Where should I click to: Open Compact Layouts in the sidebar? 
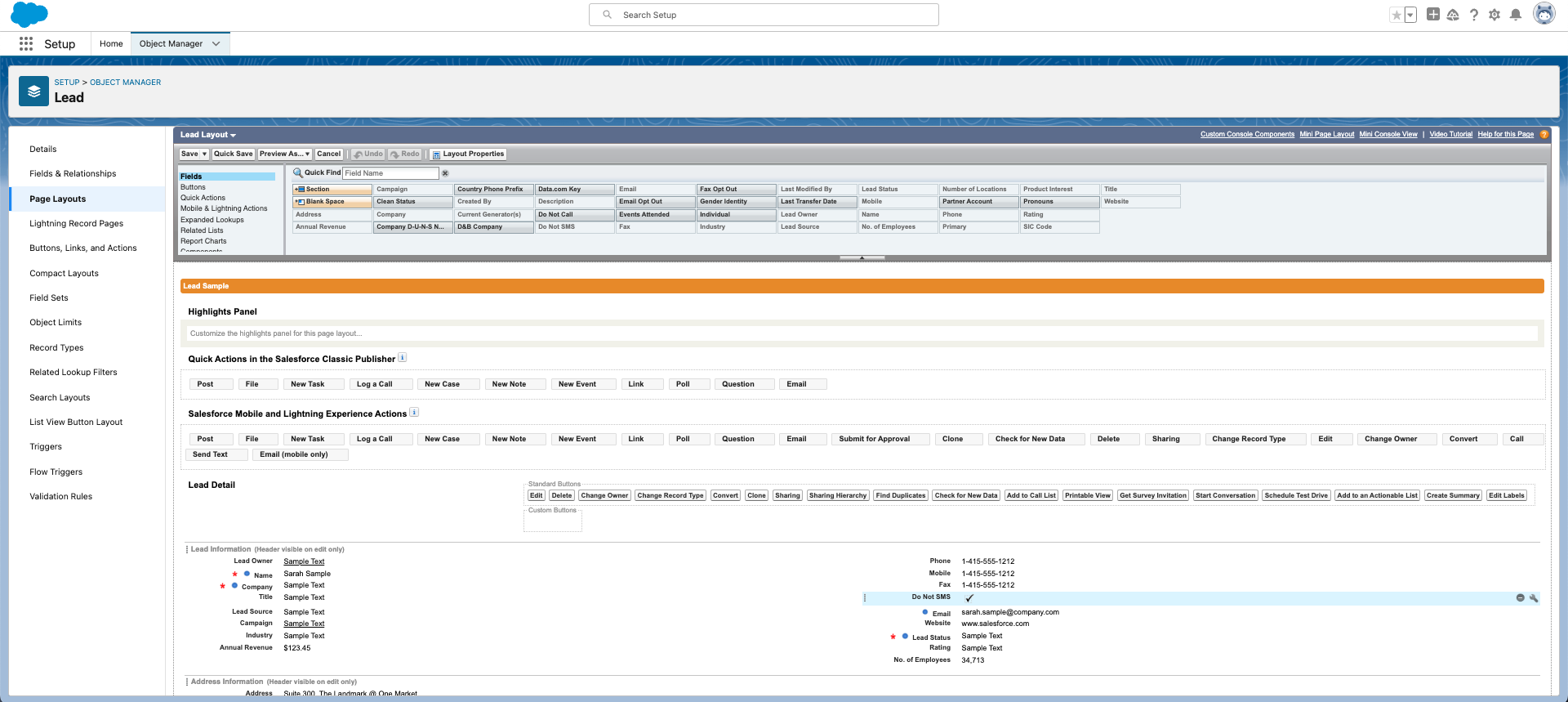65,274
